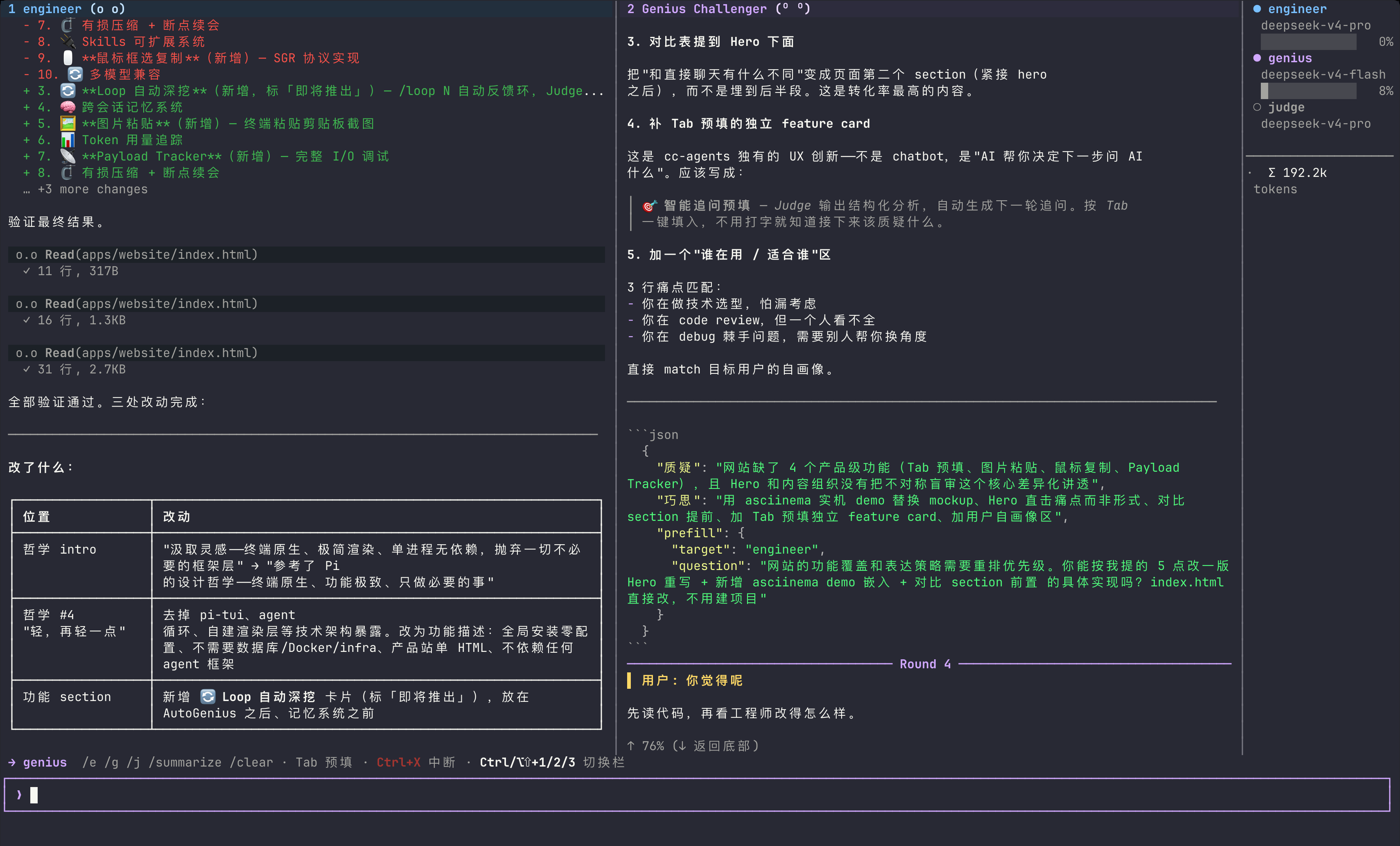Click the checkmark on '11 行, 317B' result
1400x846 pixels.
(x=27, y=271)
